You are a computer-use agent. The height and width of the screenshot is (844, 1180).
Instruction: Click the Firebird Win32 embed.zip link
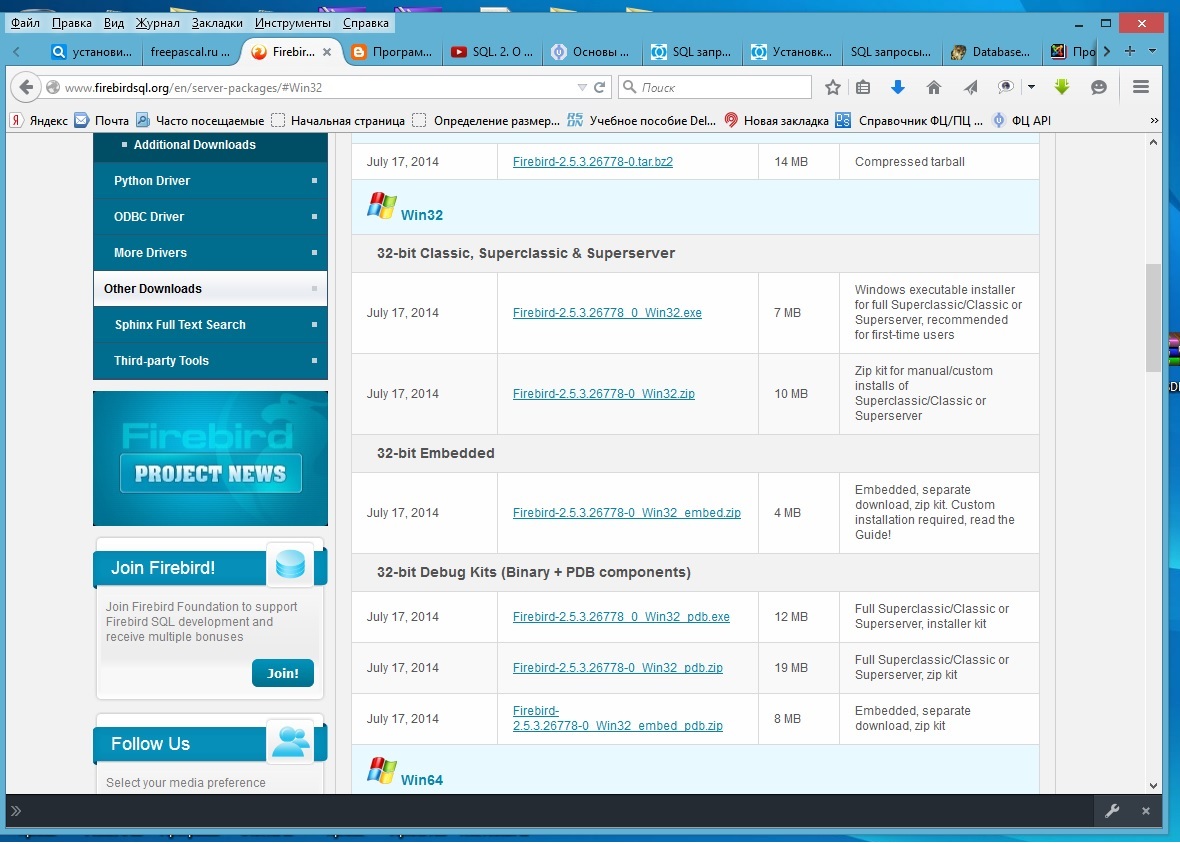(x=626, y=513)
